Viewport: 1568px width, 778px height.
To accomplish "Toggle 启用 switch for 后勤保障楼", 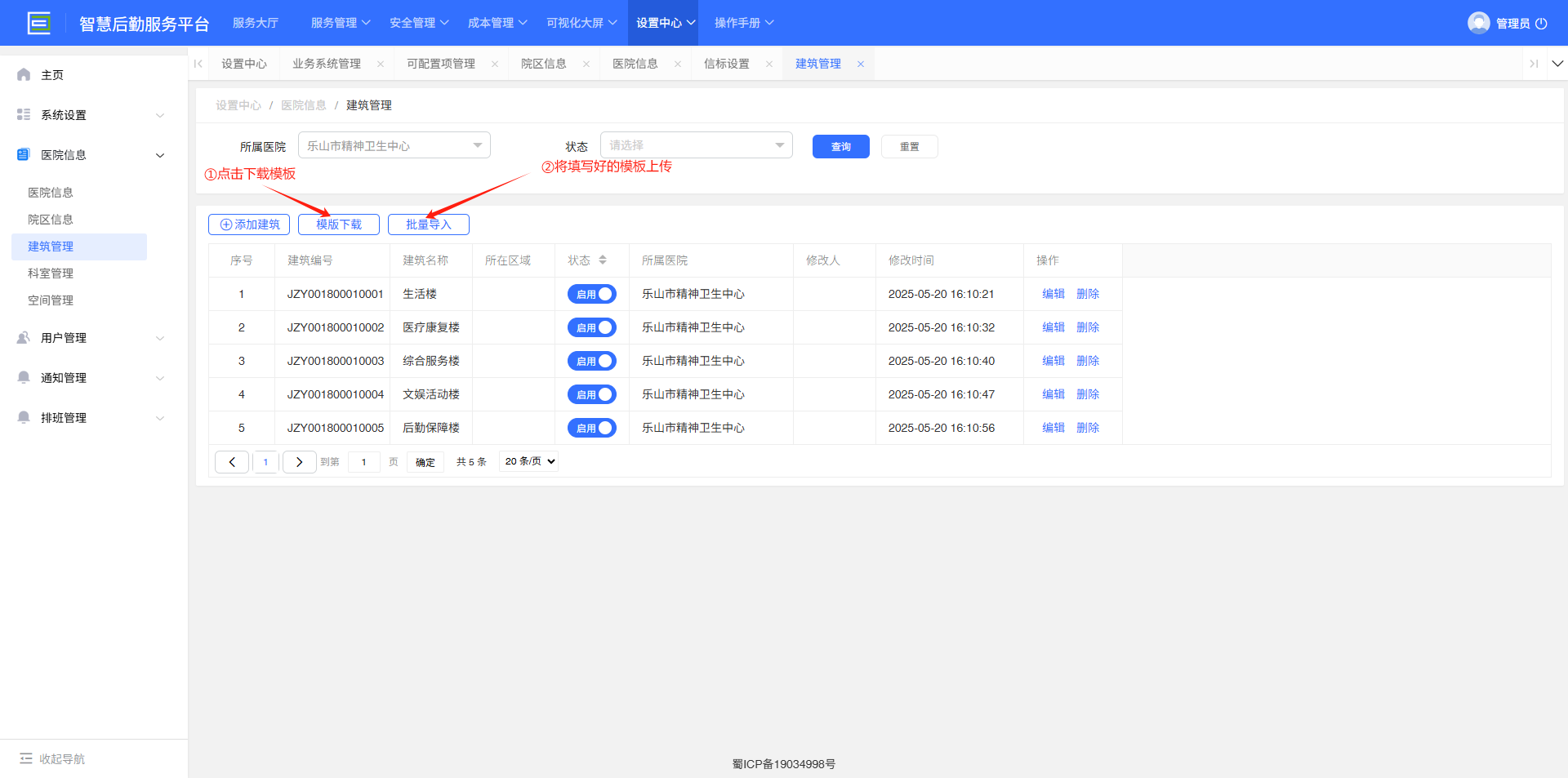I will tap(592, 428).
